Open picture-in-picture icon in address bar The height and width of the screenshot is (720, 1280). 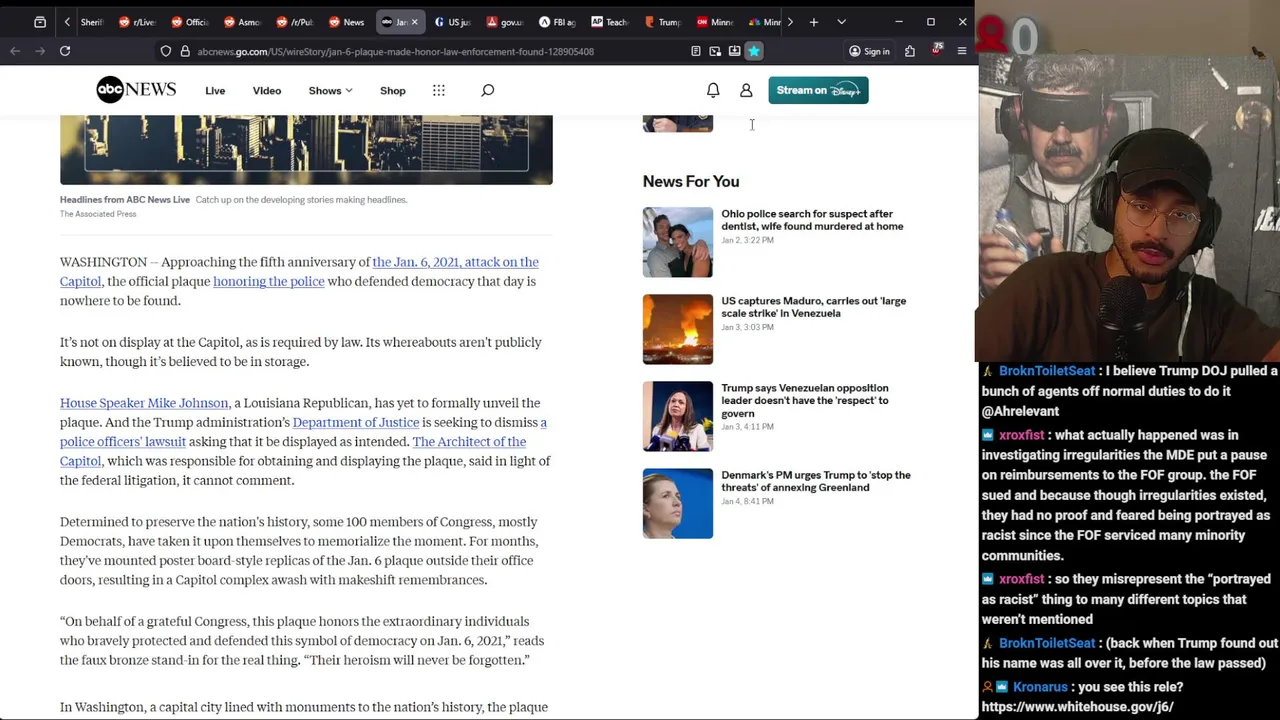(715, 51)
